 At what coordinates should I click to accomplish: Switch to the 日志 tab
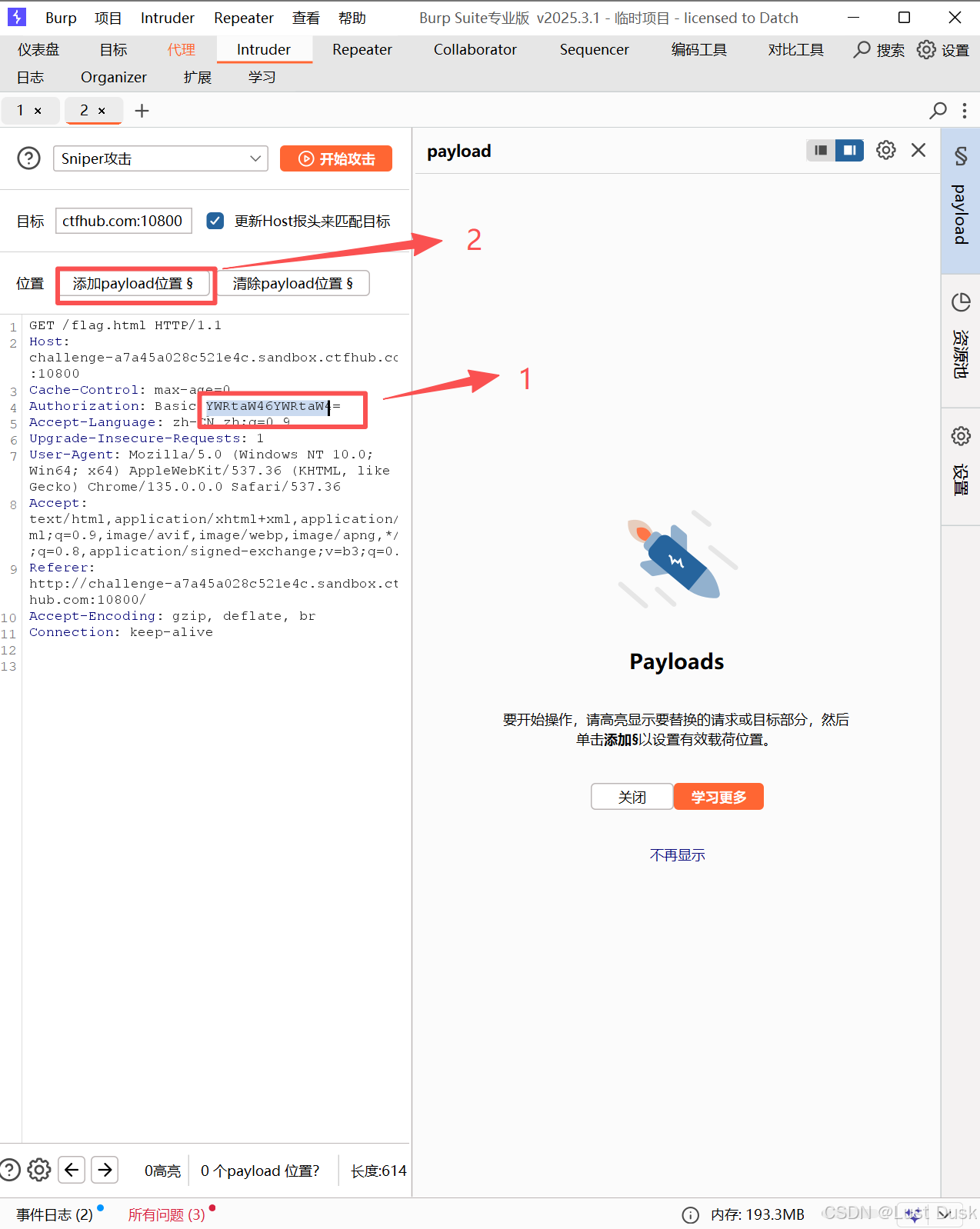pyautogui.click(x=30, y=77)
